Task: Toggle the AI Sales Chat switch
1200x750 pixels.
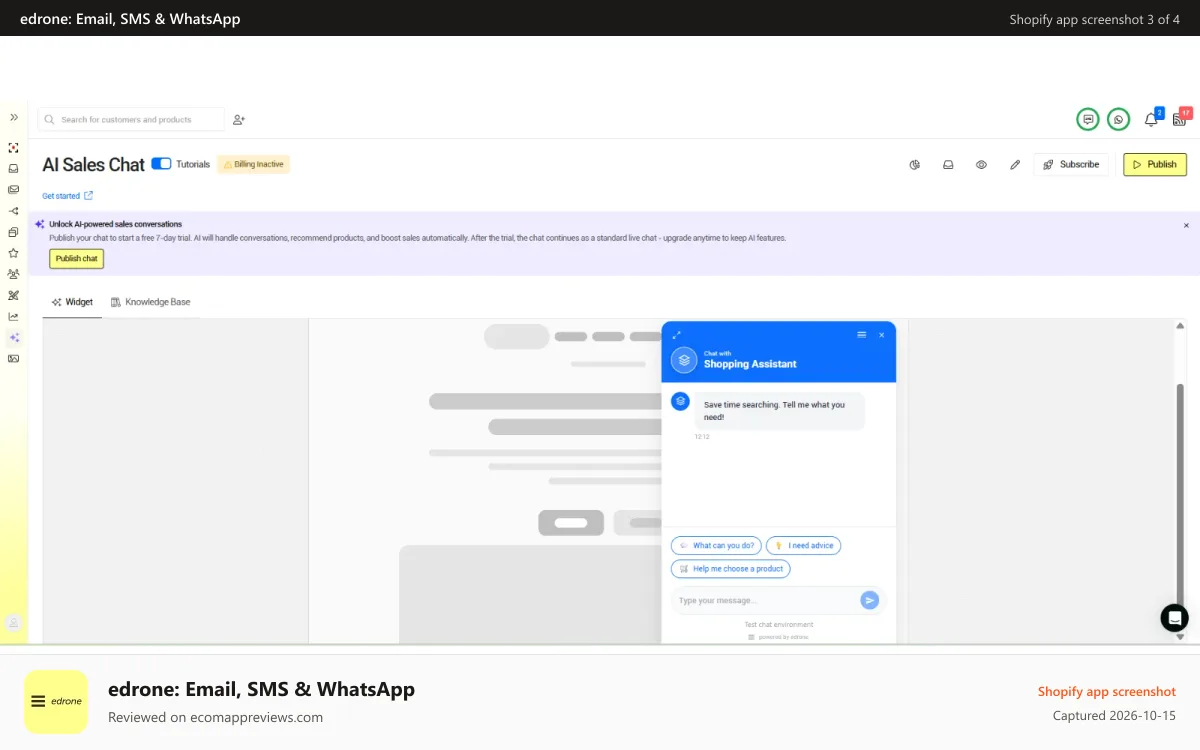Action: (161, 164)
